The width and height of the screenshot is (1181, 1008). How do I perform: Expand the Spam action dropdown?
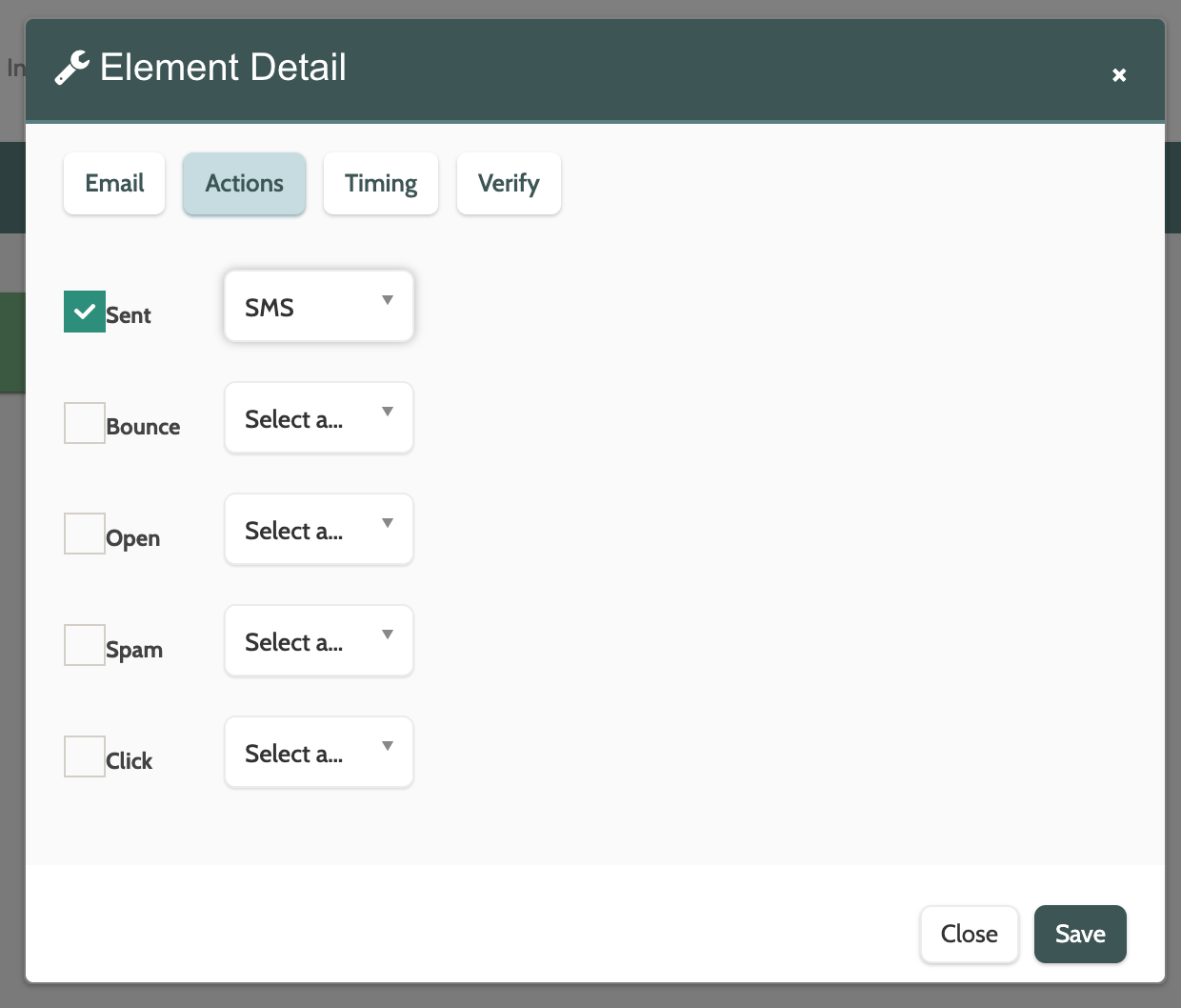319,641
